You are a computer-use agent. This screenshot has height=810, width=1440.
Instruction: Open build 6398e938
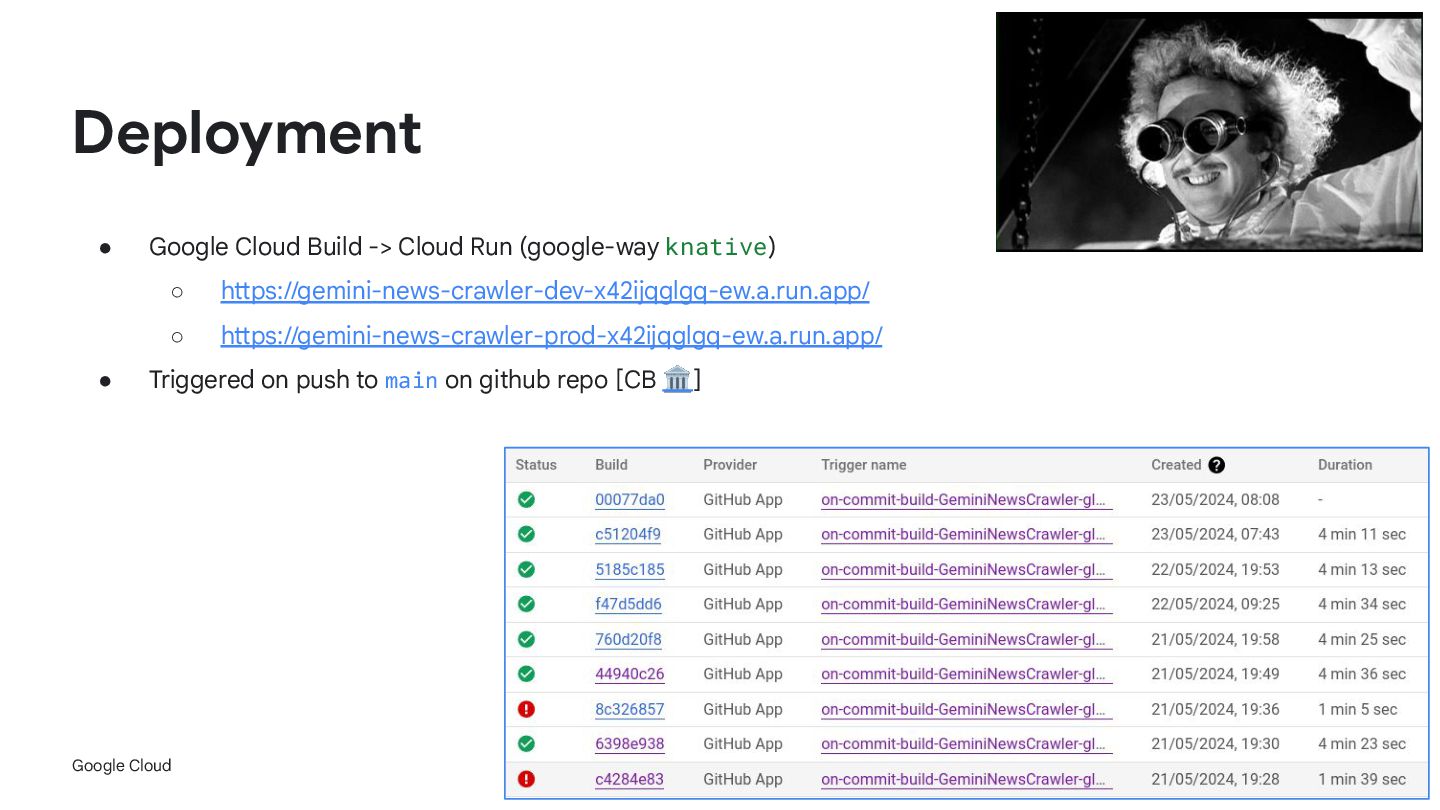[630, 744]
